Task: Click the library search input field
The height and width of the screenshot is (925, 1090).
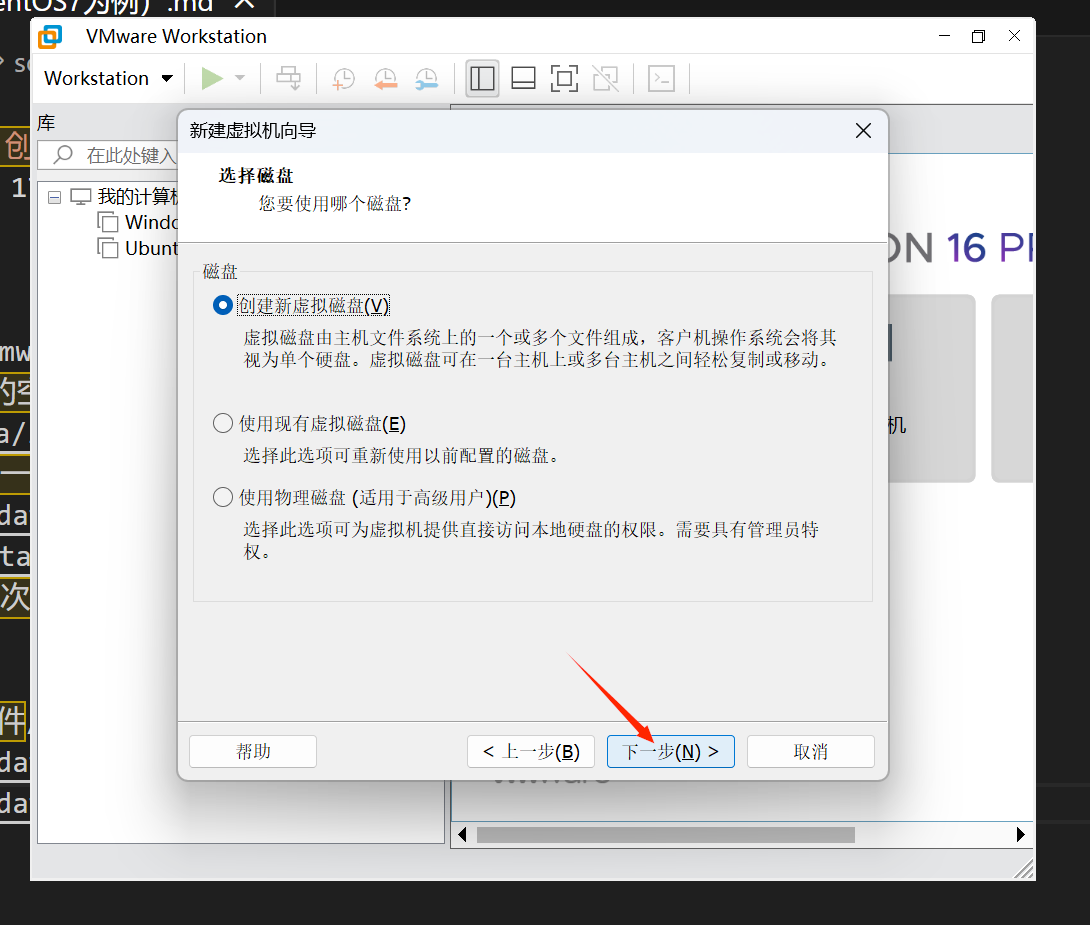Action: (108, 155)
